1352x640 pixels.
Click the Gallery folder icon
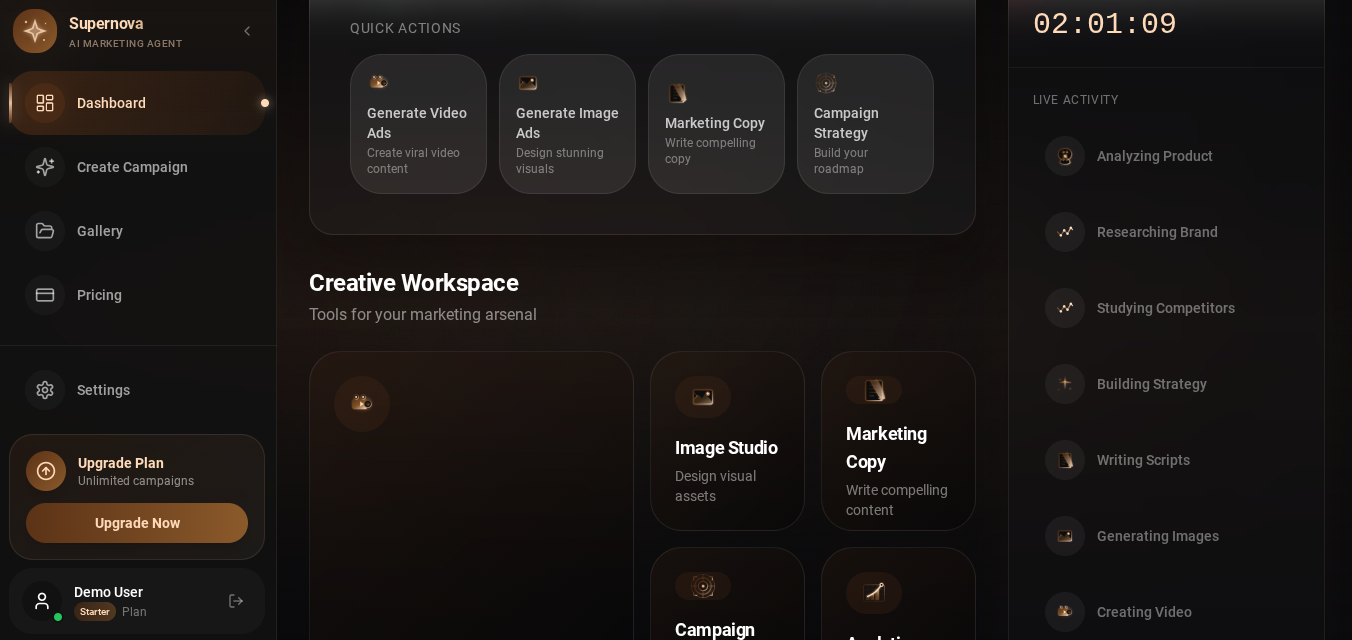tap(45, 231)
